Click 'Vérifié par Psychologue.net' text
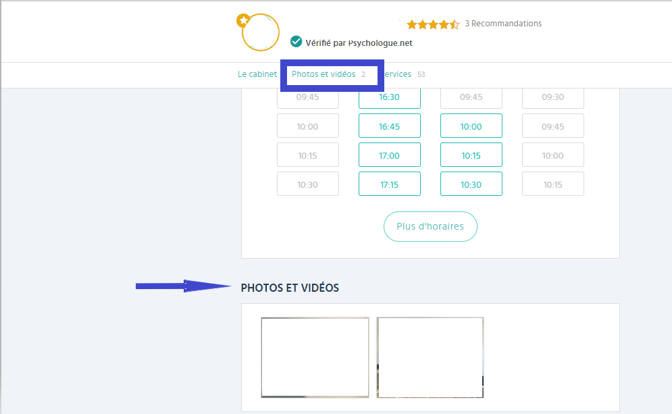This screenshot has width=672, height=414. coord(359,43)
